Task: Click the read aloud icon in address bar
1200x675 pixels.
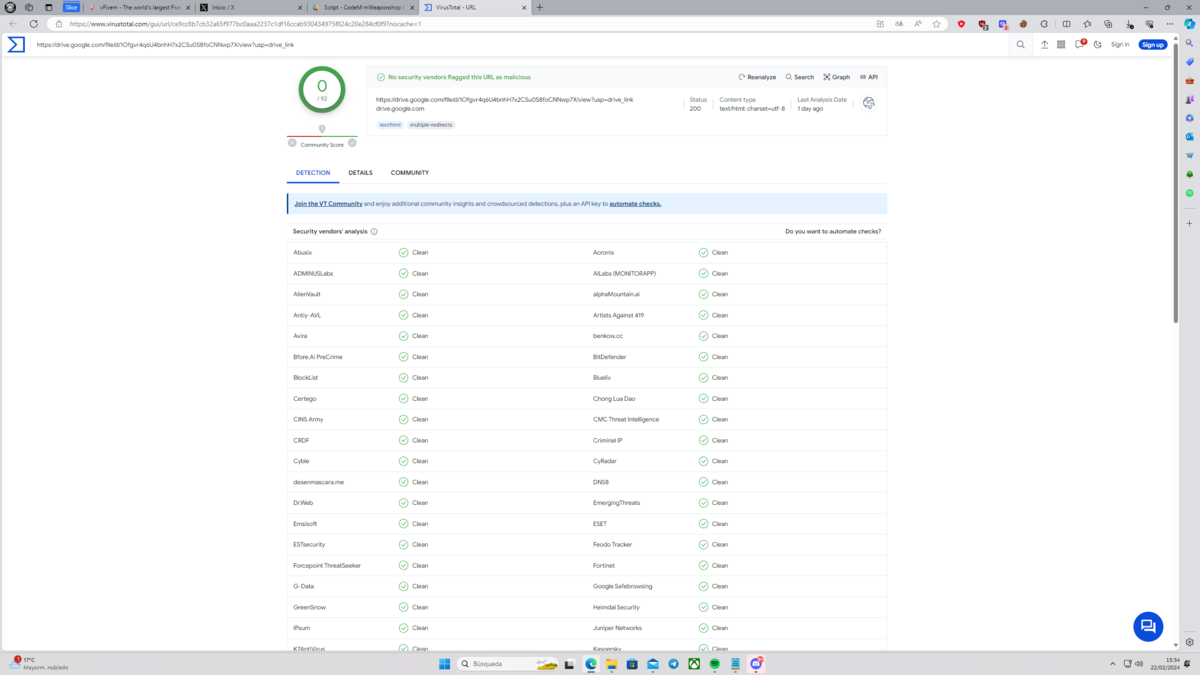Action: (918, 24)
